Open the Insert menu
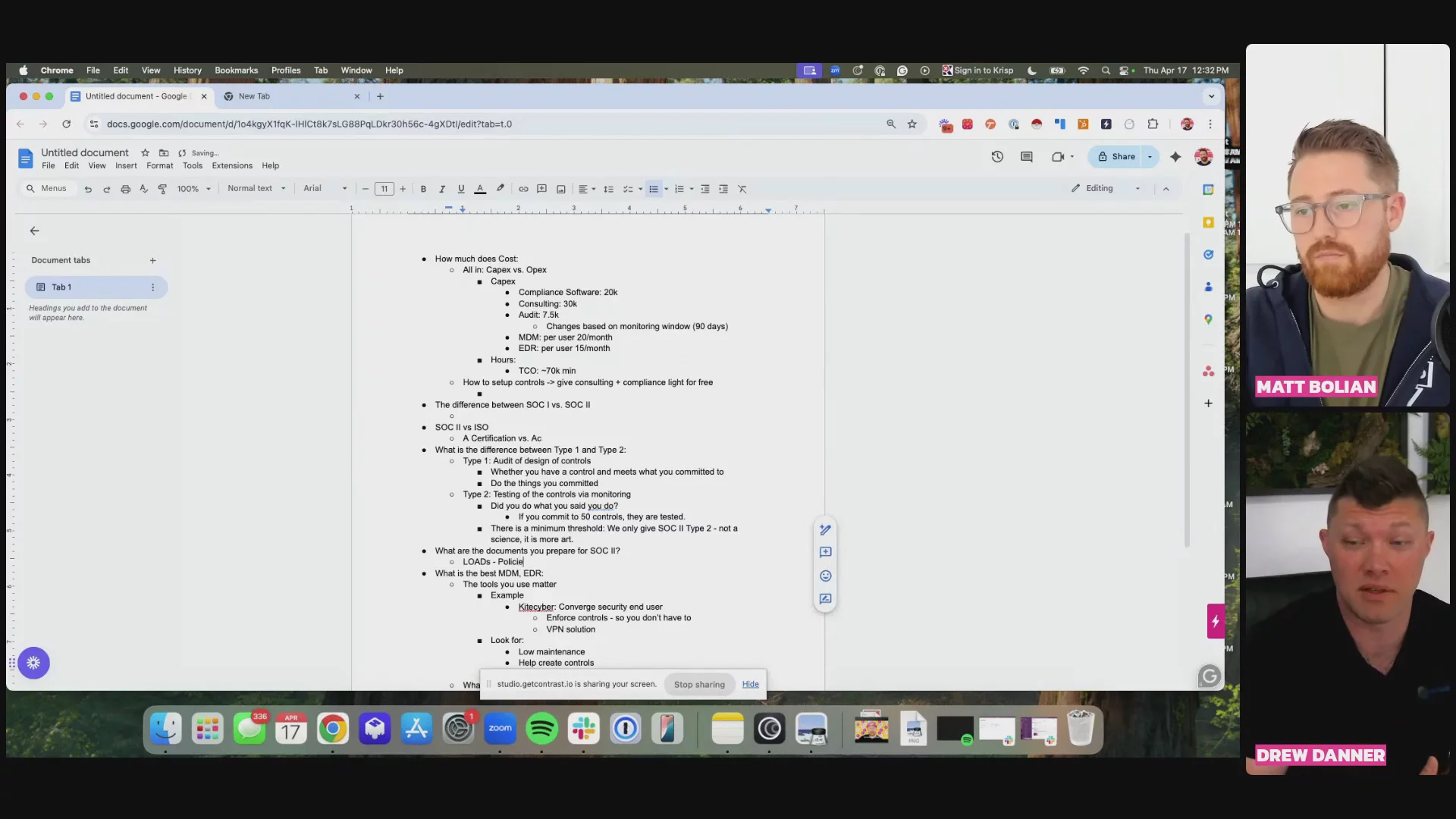 click(126, 165)
